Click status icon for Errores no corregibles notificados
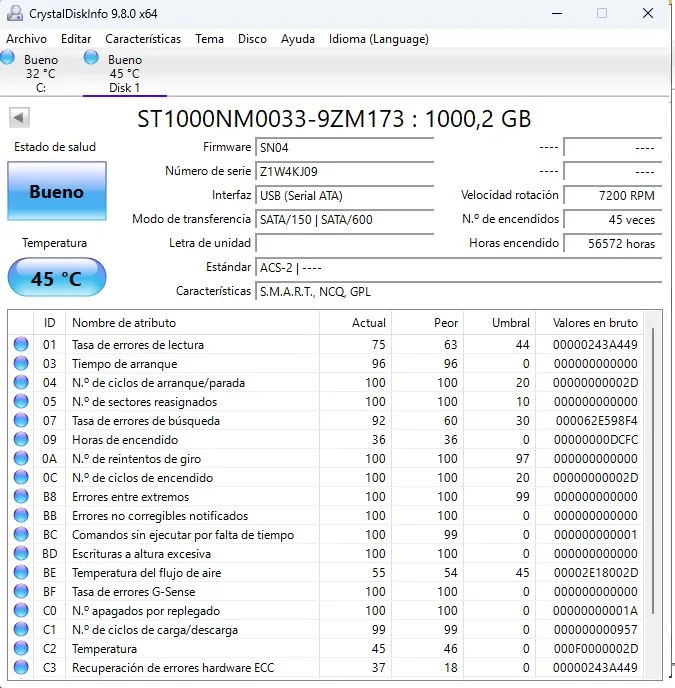675x688 pixels. click(x=21, y=516)
